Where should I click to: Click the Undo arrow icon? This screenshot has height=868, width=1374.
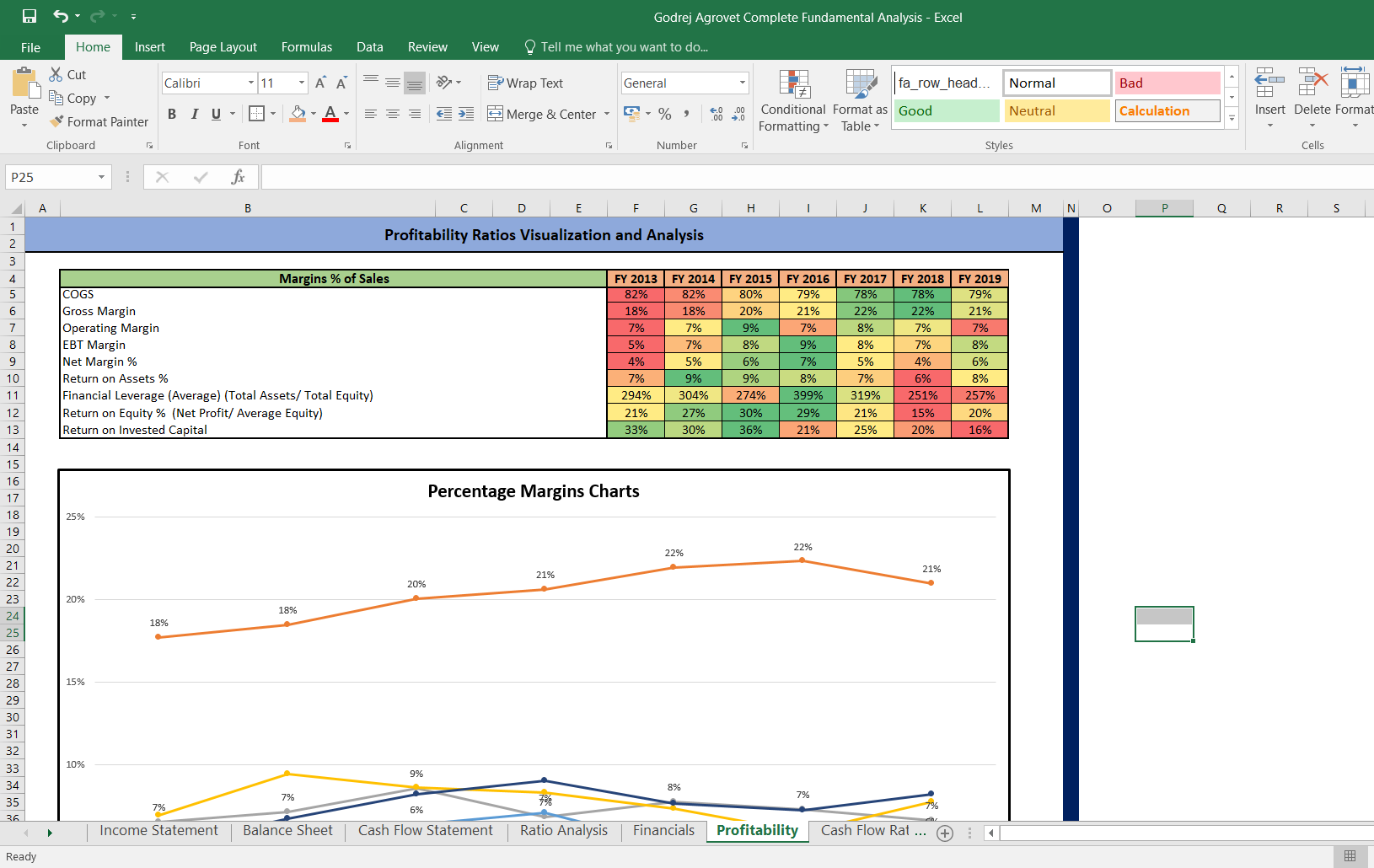pos(61,16)
